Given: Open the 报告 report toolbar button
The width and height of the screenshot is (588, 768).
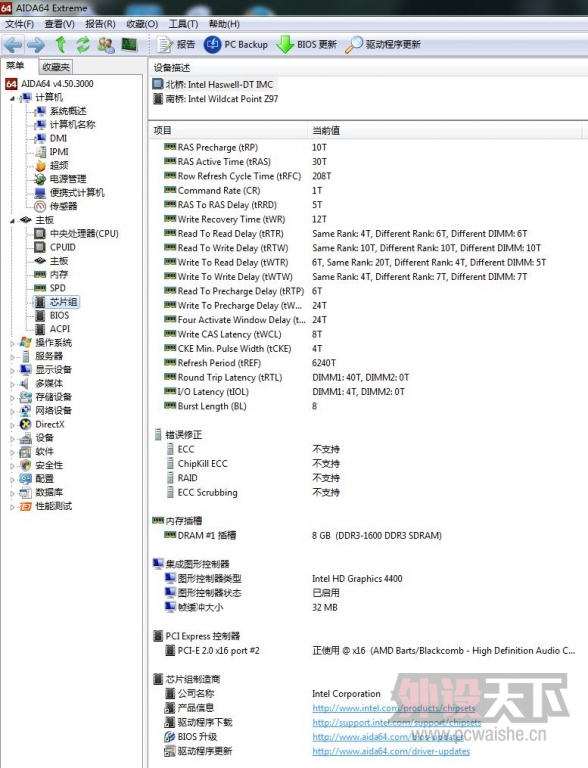Looking at the screenshot, I should [x=176, y=45].
